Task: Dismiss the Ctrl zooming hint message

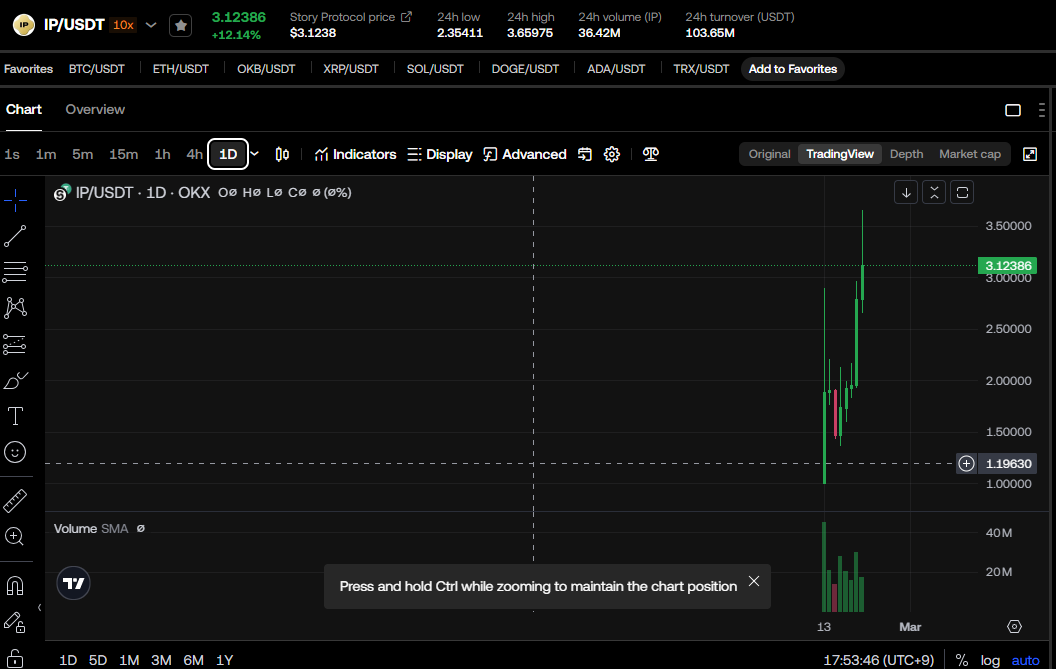Action: tap(754, 581)
